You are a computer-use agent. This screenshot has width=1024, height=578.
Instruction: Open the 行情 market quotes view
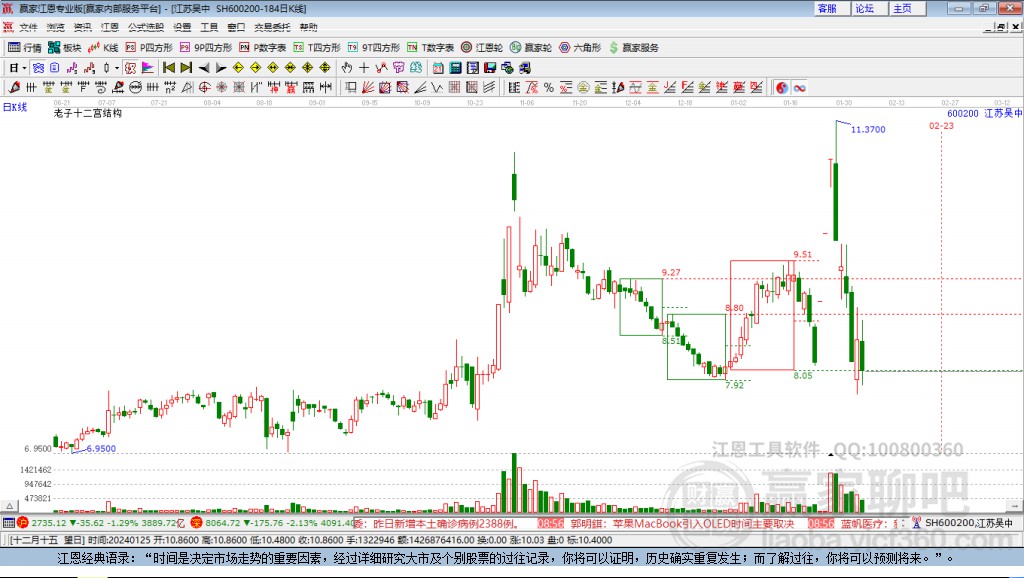(24, 48)
